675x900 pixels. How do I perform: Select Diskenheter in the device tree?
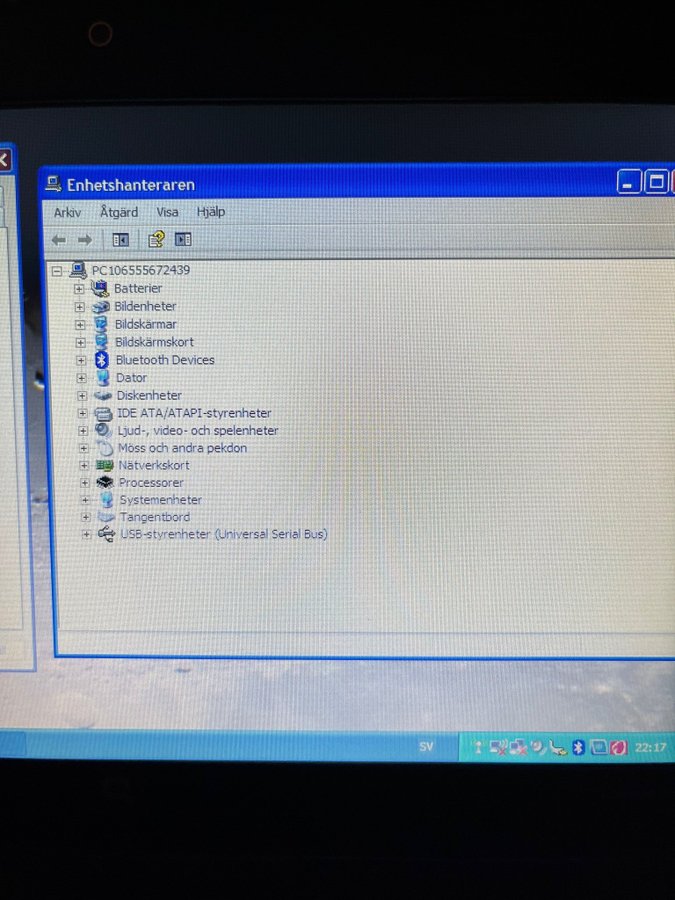pyautogui.click(x=149, y=396)
